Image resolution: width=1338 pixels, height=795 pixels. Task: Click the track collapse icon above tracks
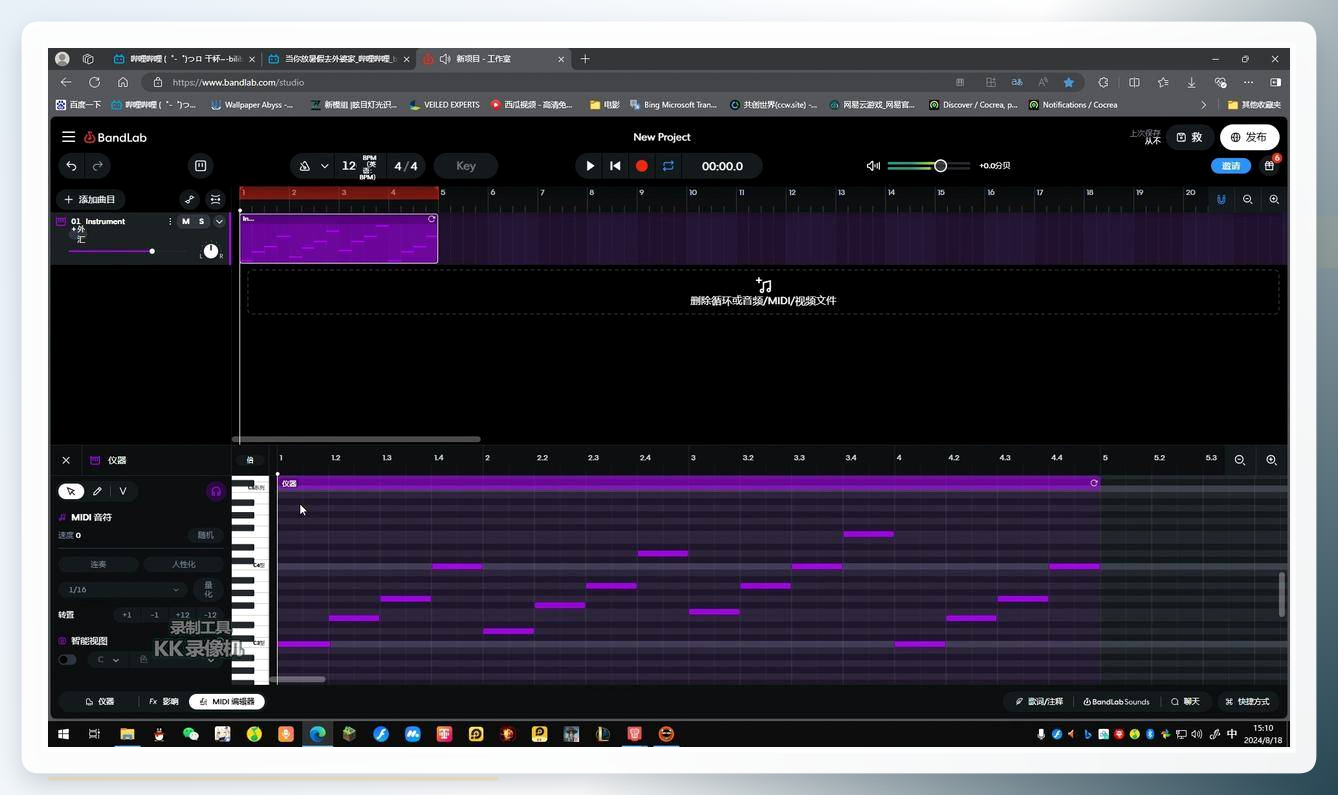(215, 199)
